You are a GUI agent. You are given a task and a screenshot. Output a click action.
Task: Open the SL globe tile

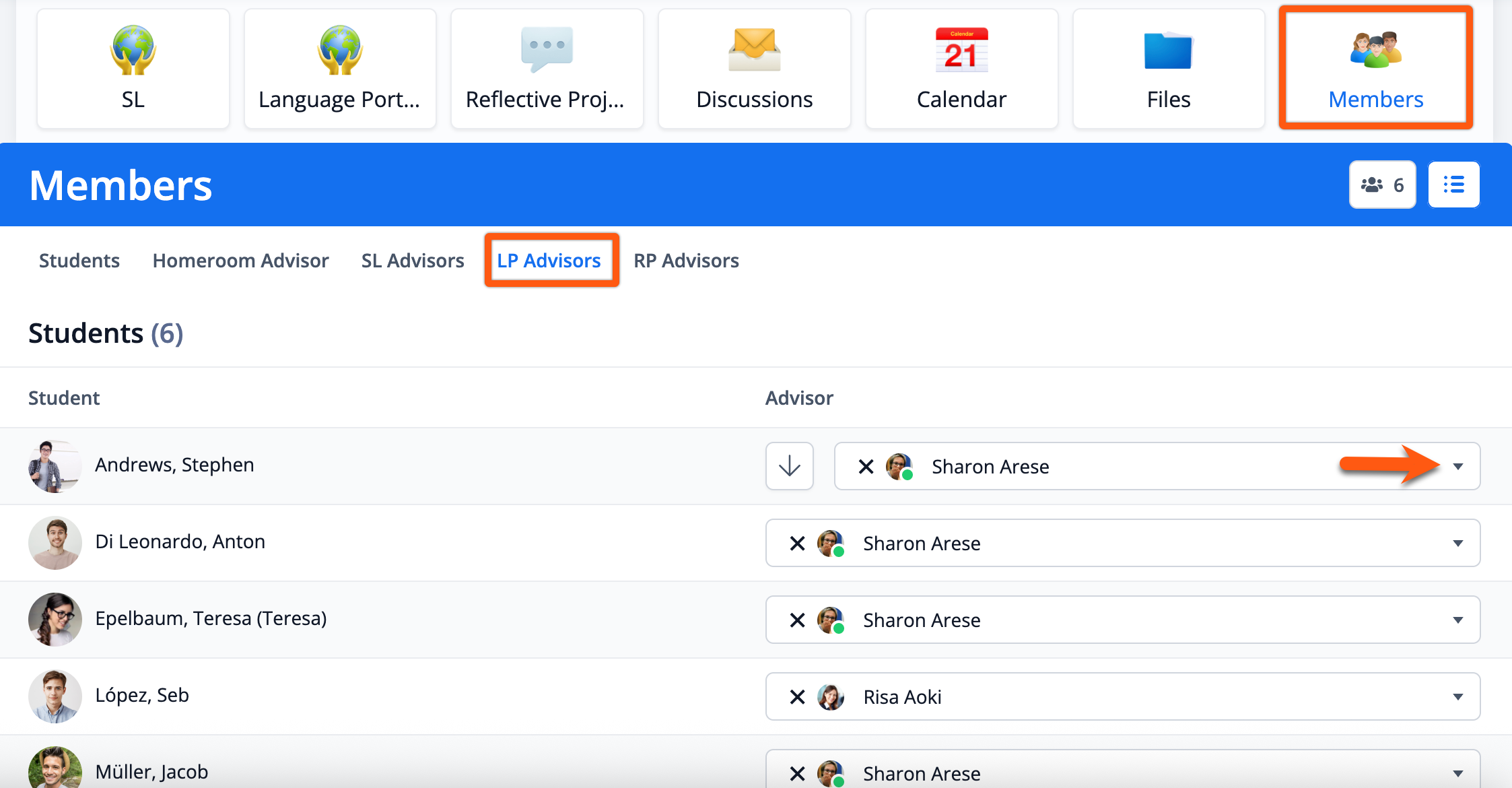click(133, 69)
